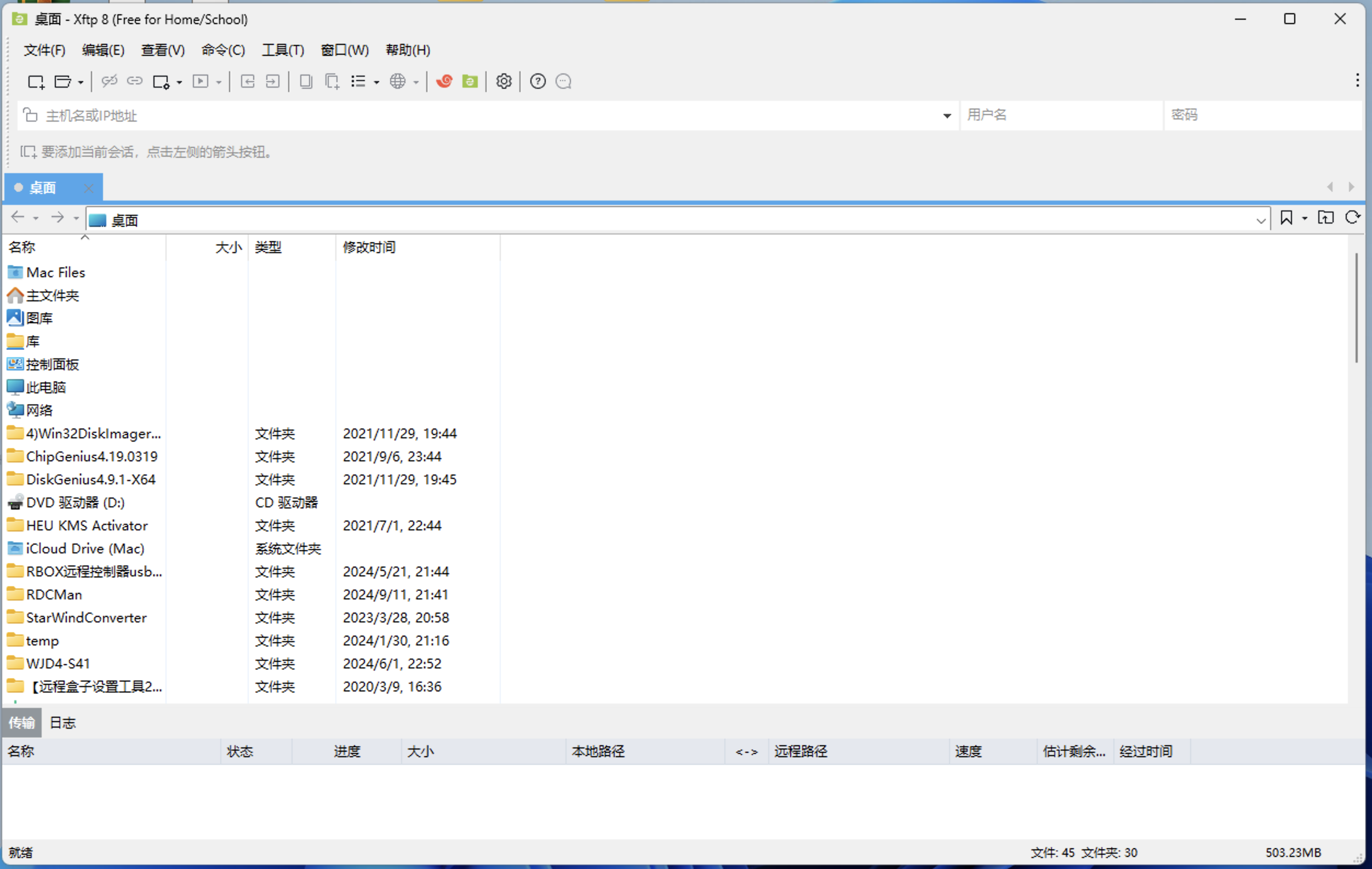The width and height of the screenshot is (1372, 869).
Task: Click the 密码 input field
Action: (x=1263, y=116)
